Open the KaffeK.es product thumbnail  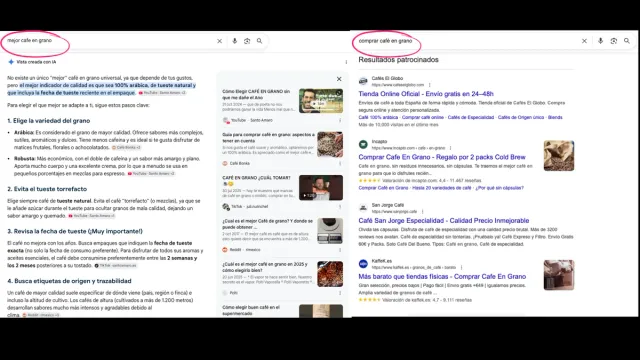559,275
